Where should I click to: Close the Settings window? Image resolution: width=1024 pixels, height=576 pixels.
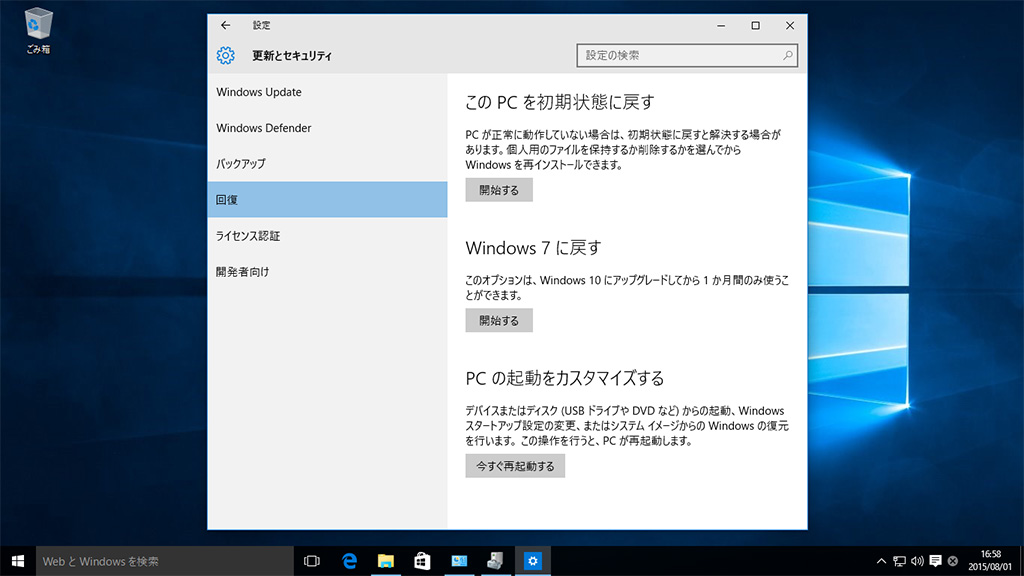pos(790,25)
